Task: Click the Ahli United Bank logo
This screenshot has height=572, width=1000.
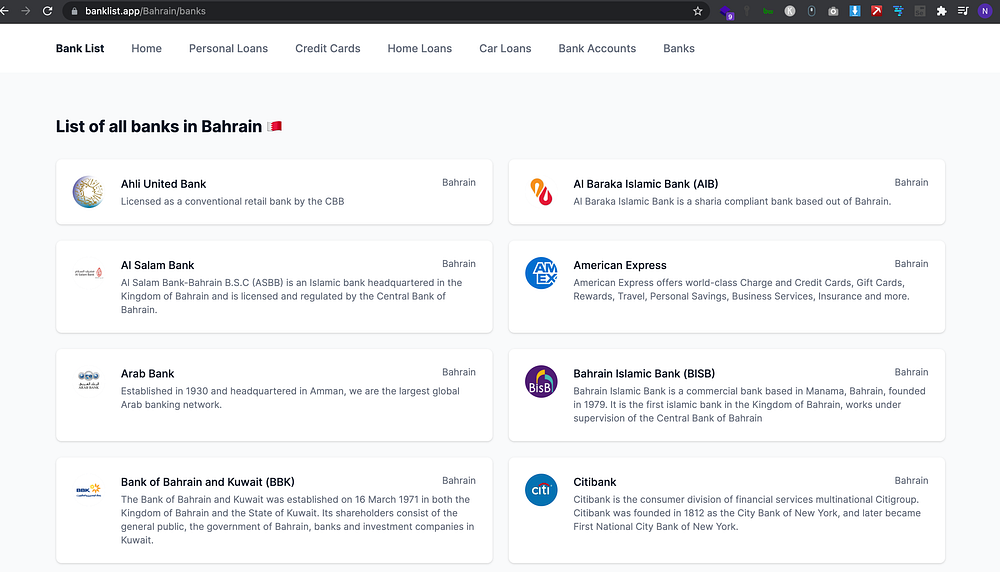Action: click(88, 192)
